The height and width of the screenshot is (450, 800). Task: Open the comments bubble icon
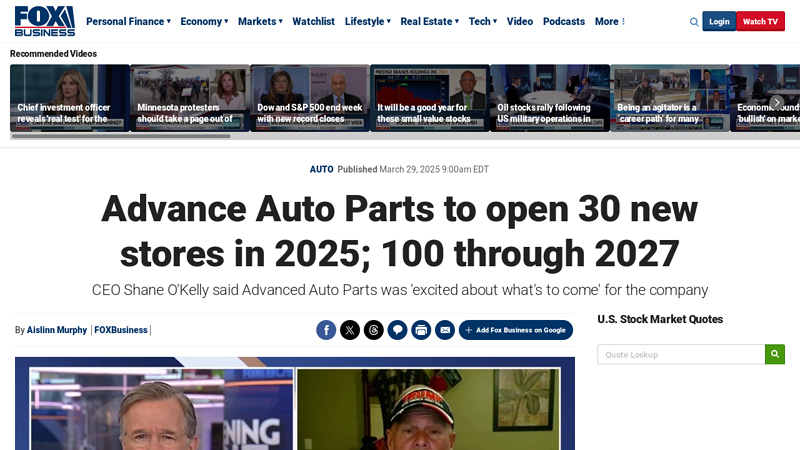click(397, 330)
